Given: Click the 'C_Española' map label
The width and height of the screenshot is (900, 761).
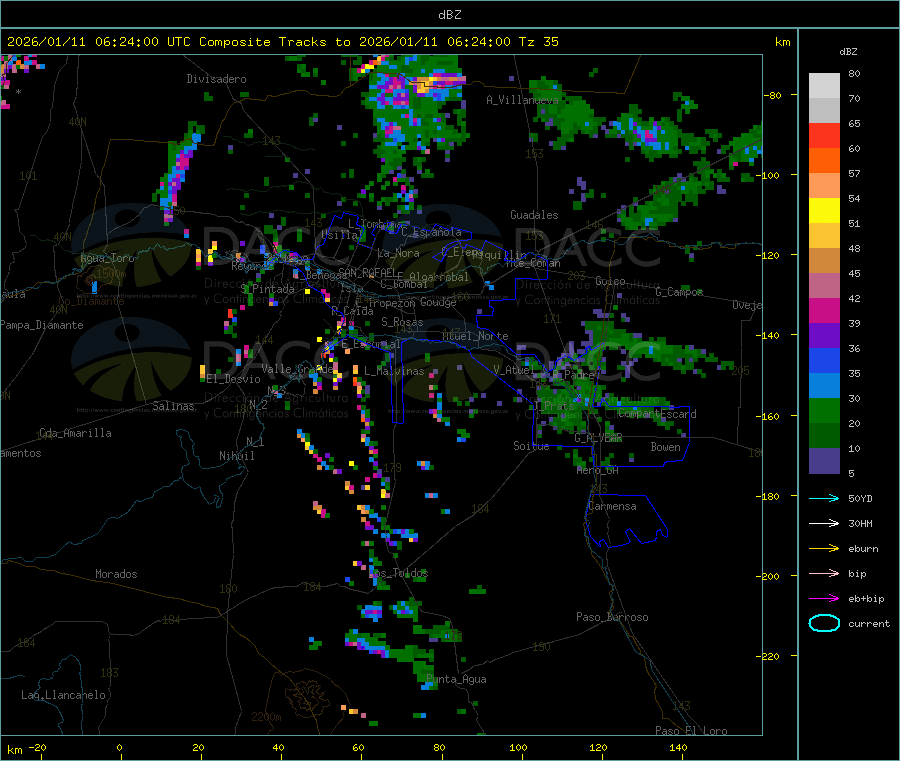Looking at the screenshot, I should pyautogui.click(x=431, y=232).
